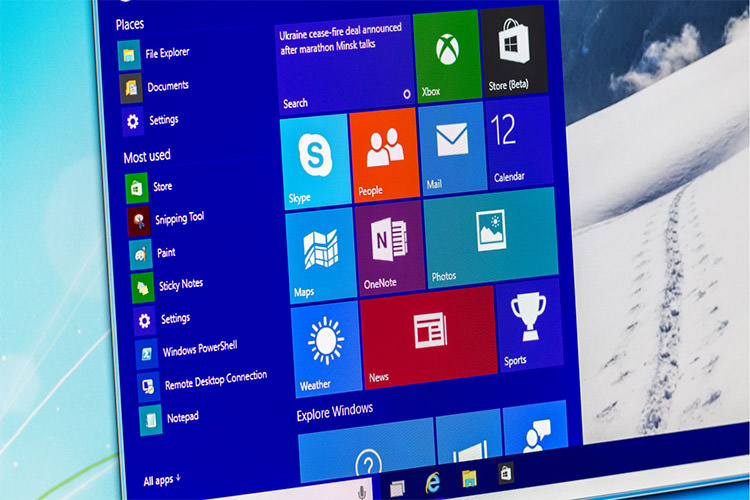Image resolution: width=750 pixels, height=500 pixels.
Task: Open the Store icon on the taskbar
Action: coord(506,474)
